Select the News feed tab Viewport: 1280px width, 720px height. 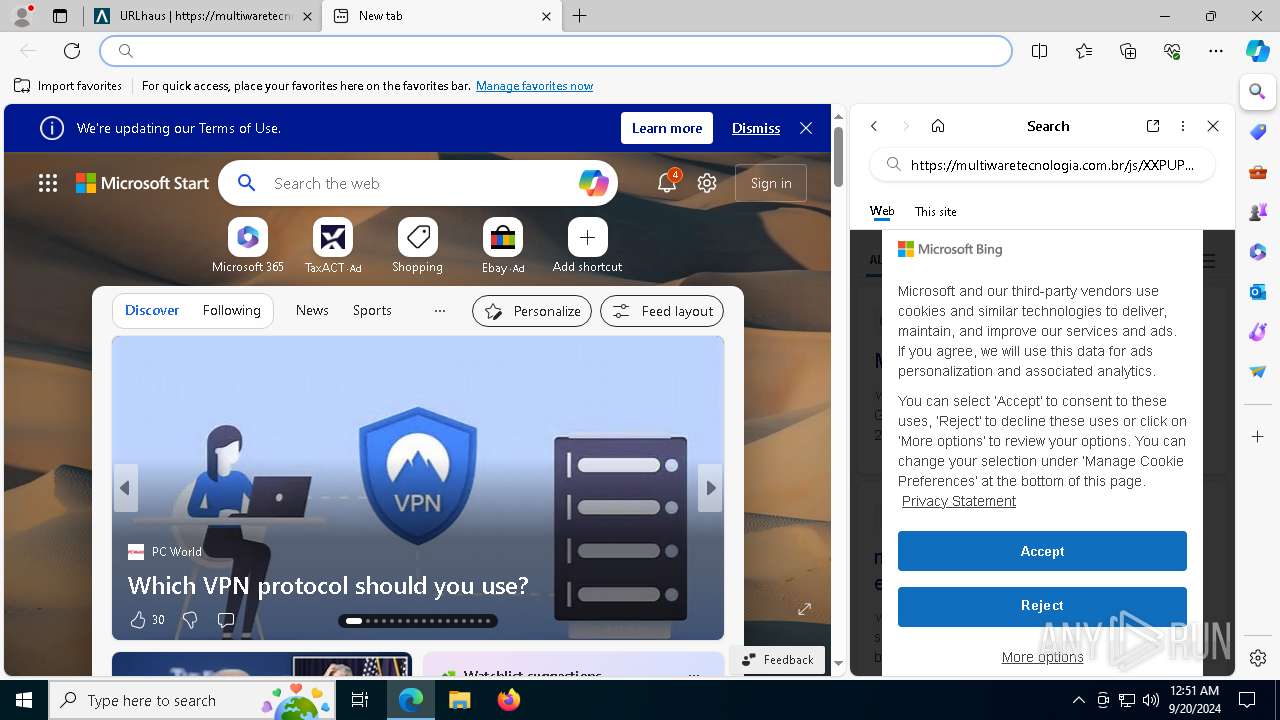coord(312,310)
